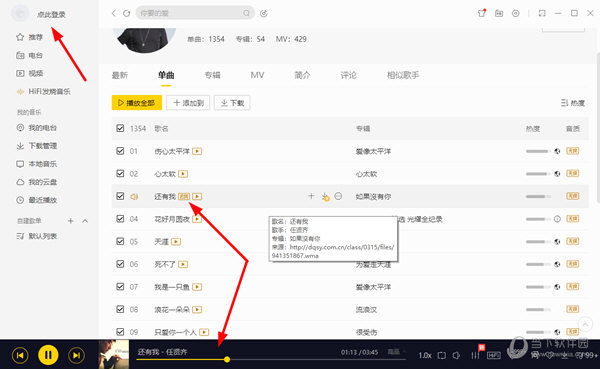Open the MV icon next to 浪花一朵朵

coord(197,309)
